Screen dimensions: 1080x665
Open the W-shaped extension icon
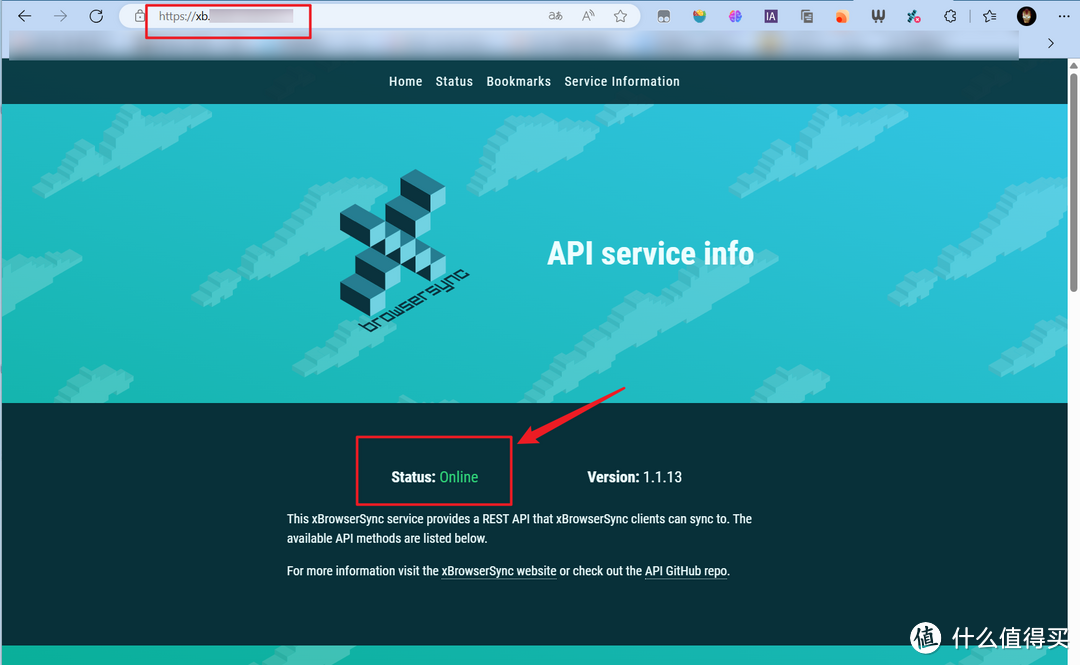878,17
